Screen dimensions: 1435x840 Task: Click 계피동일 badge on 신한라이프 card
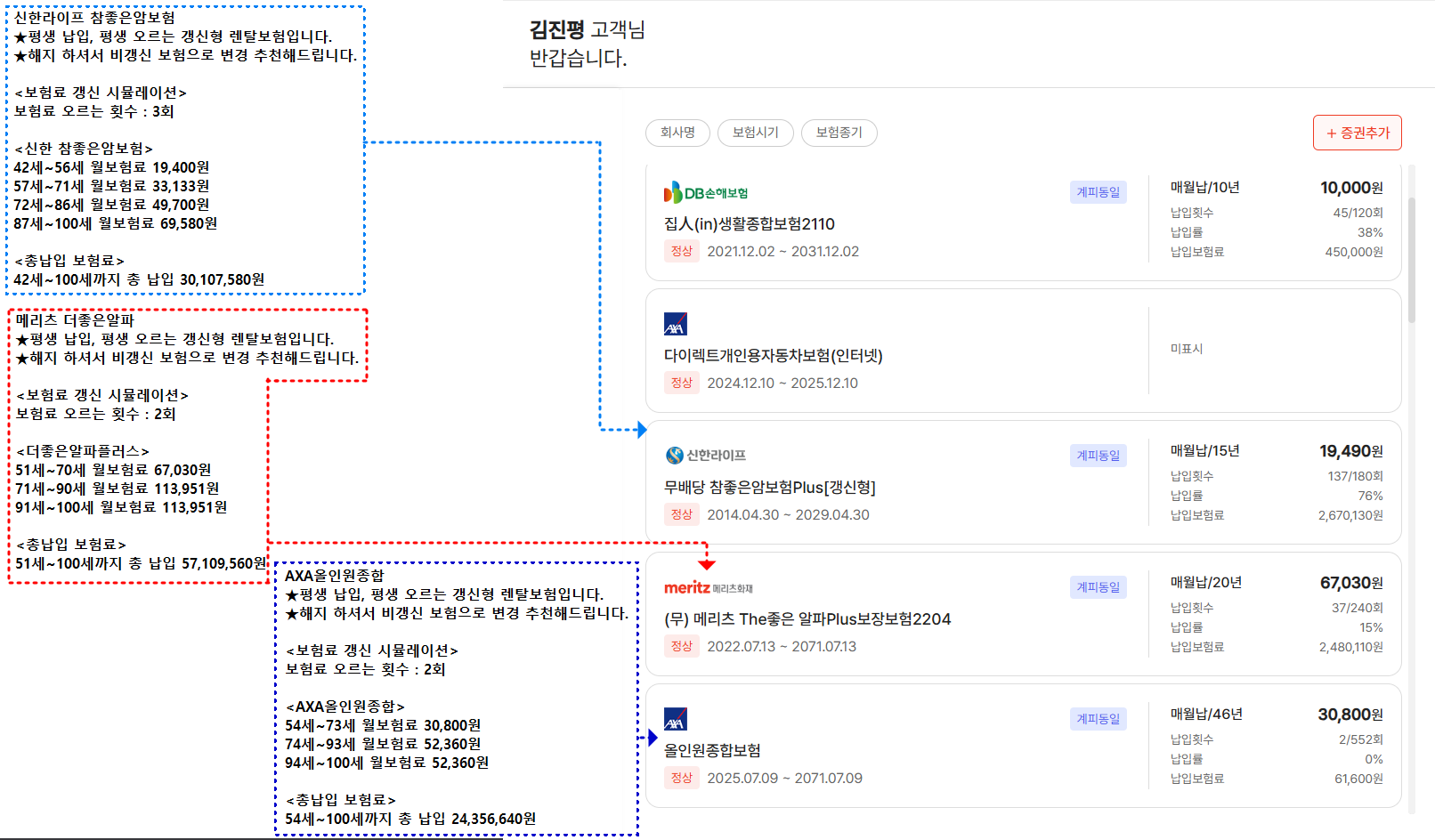1099,456
